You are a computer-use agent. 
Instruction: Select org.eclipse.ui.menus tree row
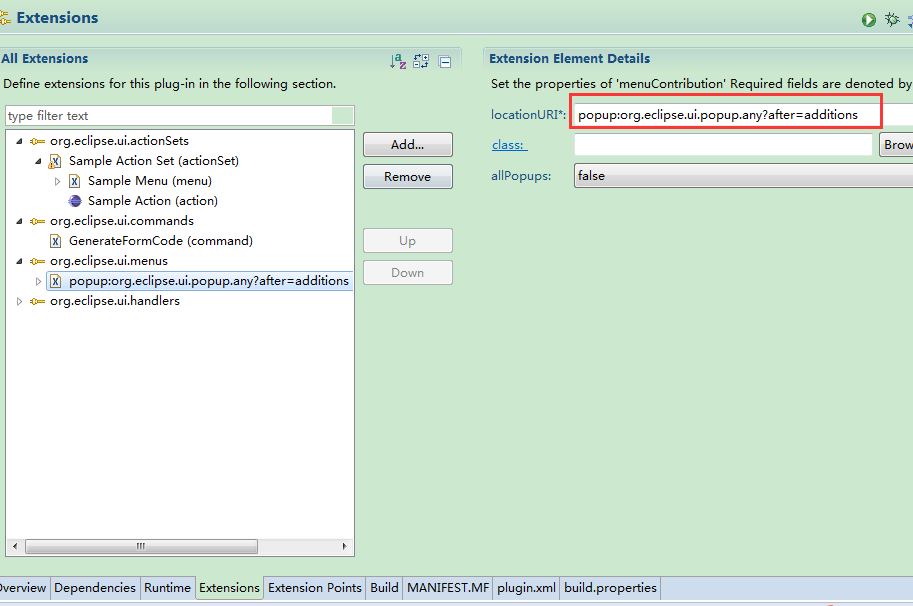point(109,261)
